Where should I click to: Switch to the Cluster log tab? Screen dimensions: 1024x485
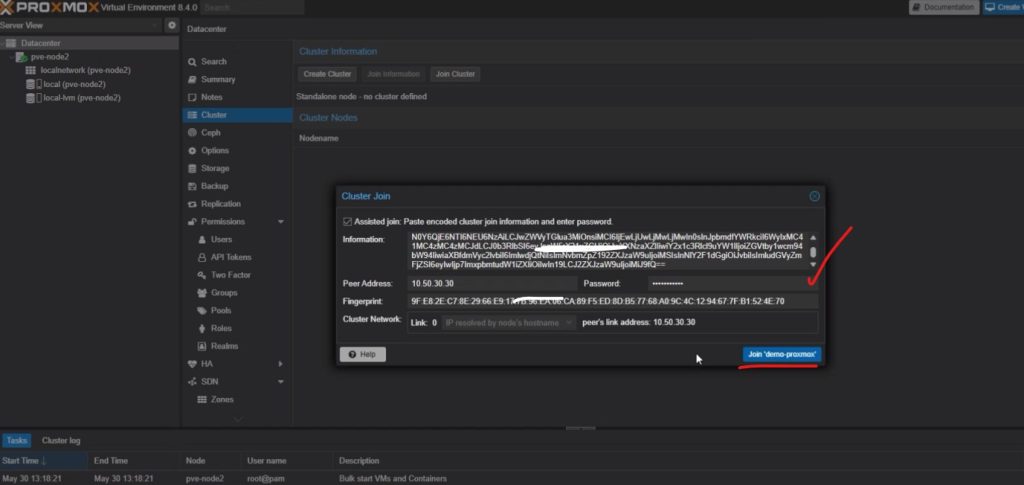(61, 441)
